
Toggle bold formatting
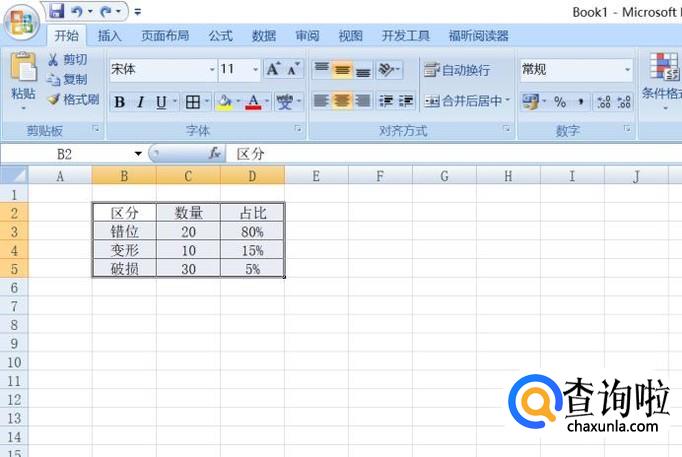click(120, 102)
